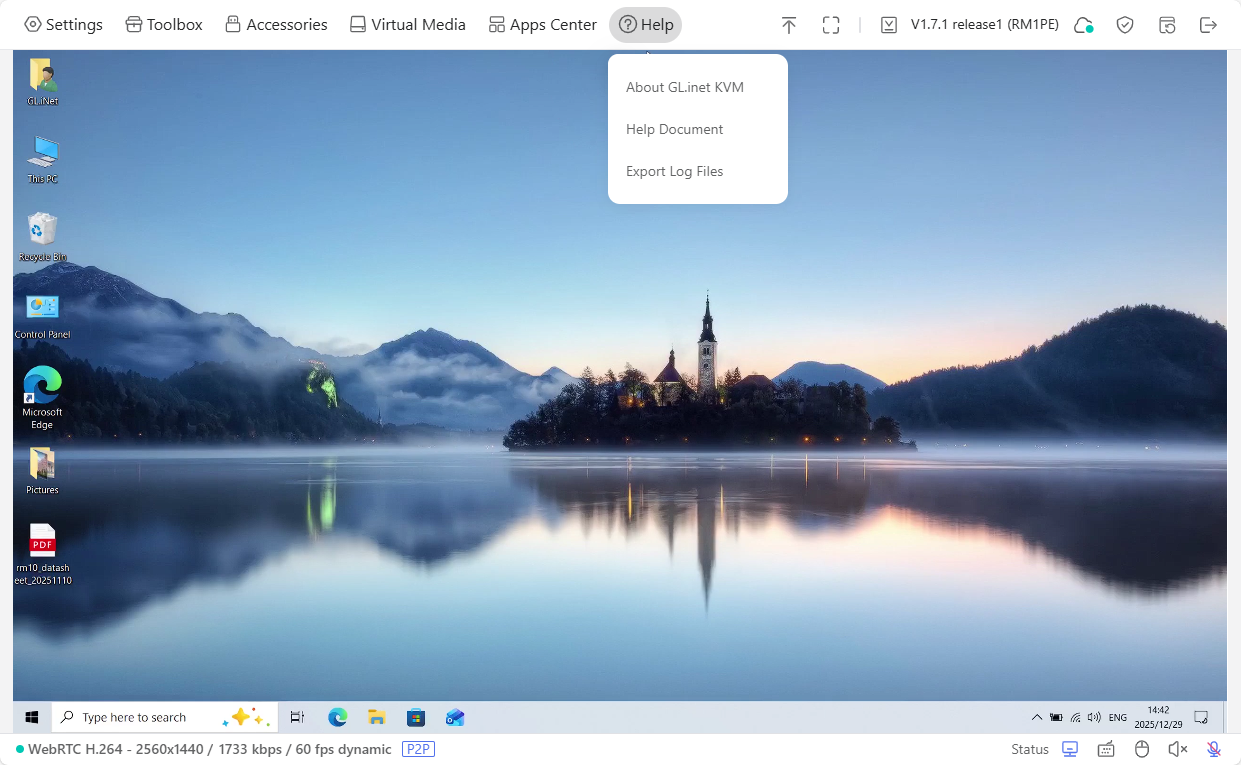Click the security shield icon
Screen dimensions: 1241x765
(x=1125, y=25)
